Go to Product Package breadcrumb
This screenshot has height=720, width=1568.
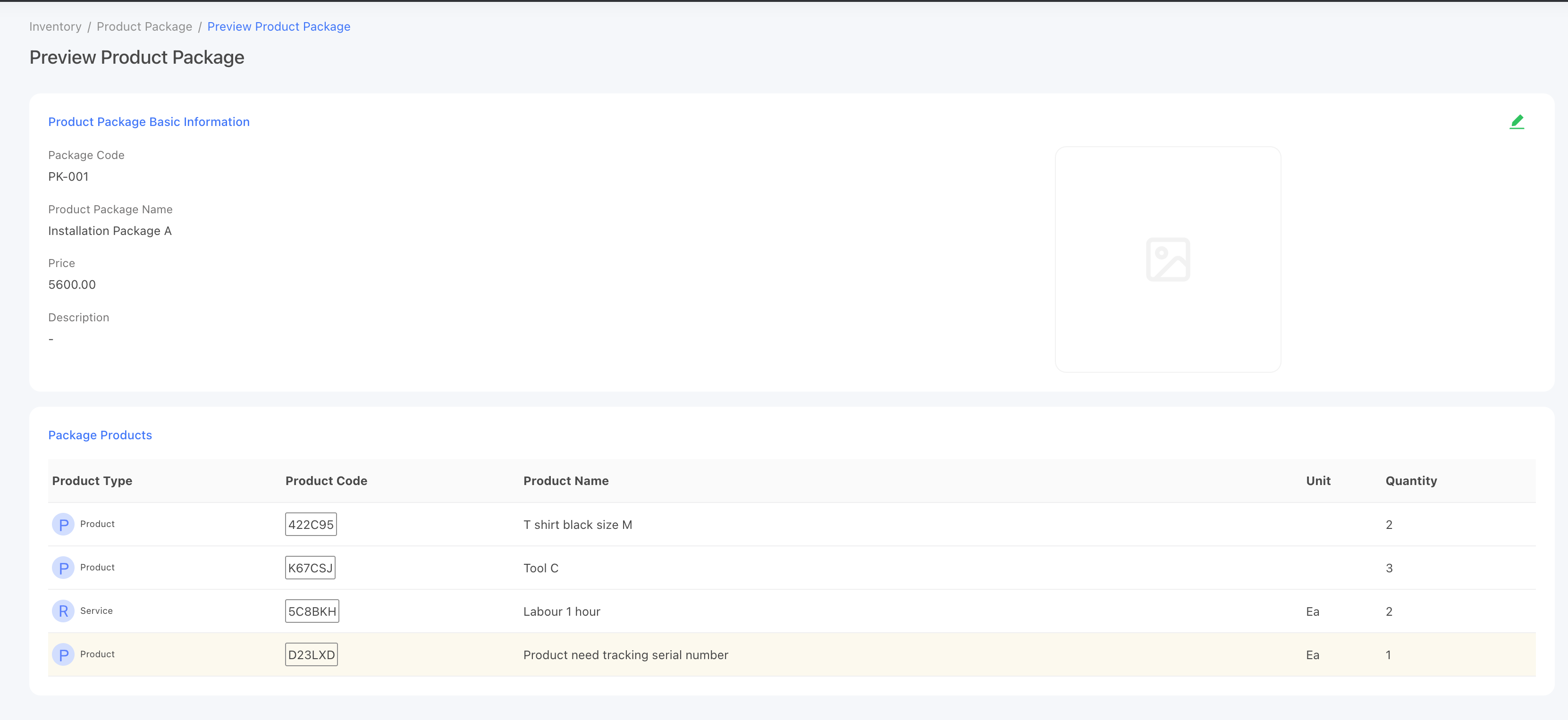coord(144,27)
